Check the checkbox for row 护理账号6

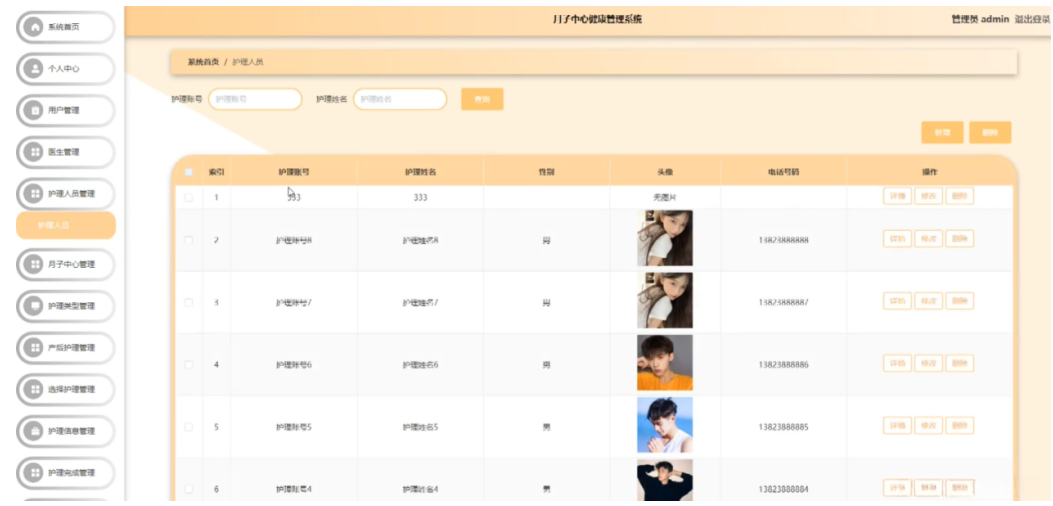coord(189,365)
